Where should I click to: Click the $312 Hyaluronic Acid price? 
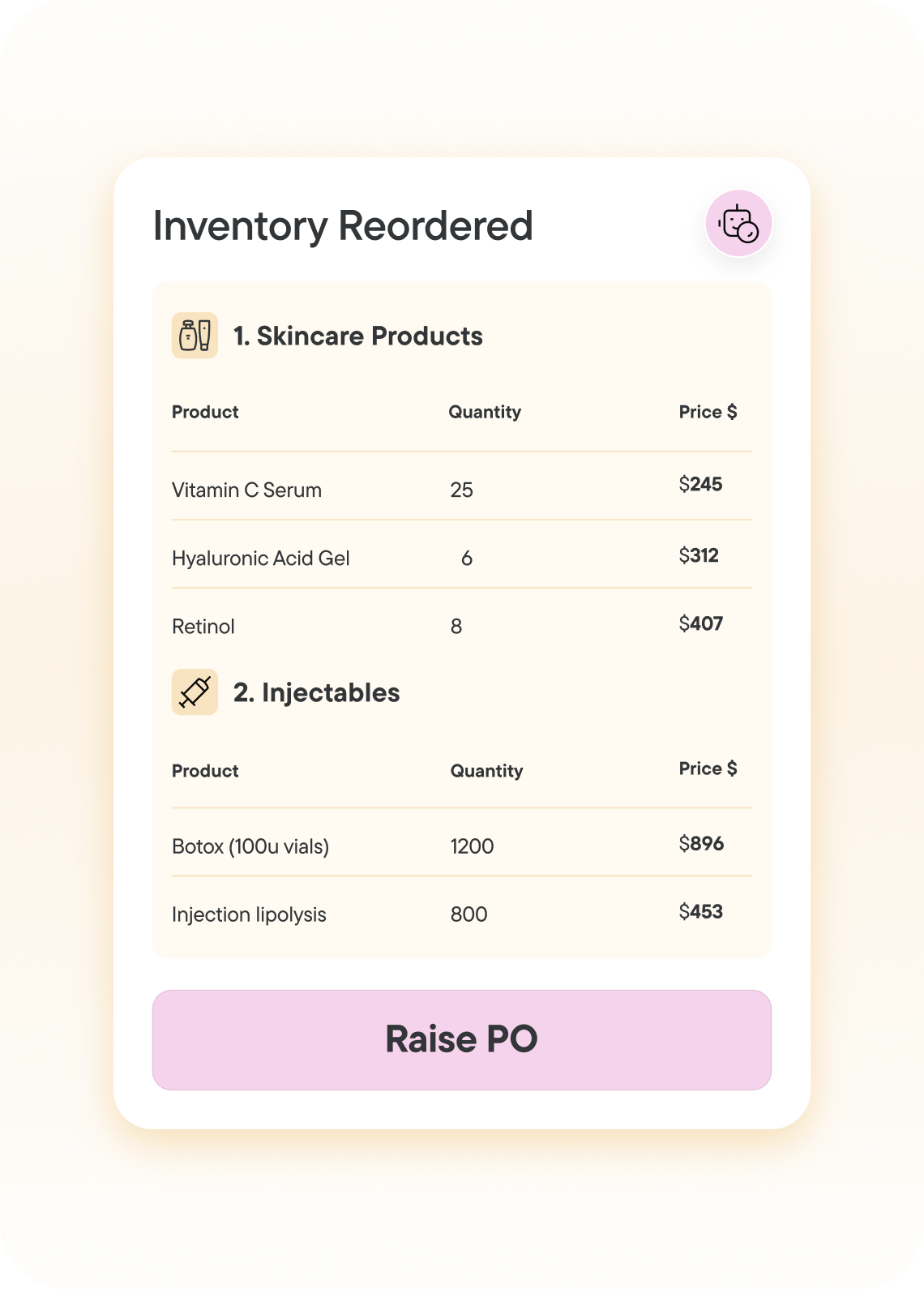pos(699,555)
